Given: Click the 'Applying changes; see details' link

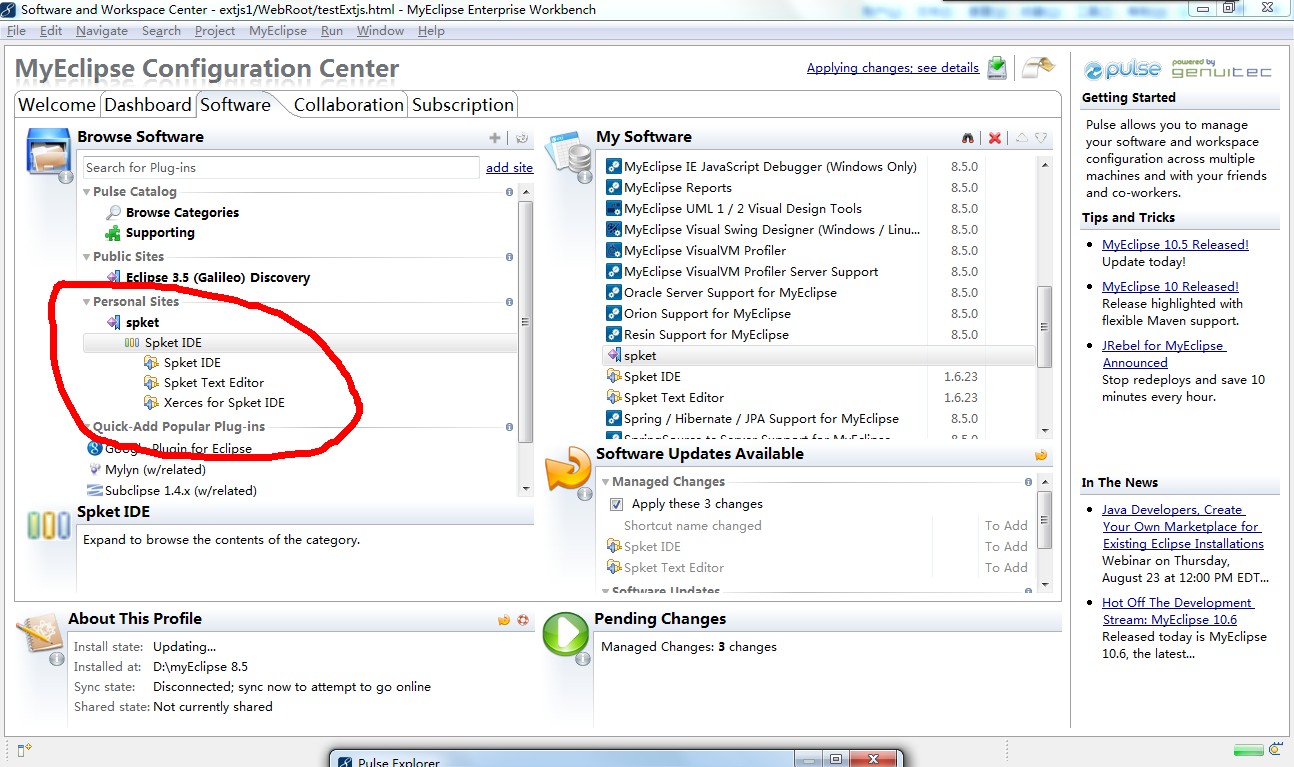Looking at the screenshot, I should [893, 68].
